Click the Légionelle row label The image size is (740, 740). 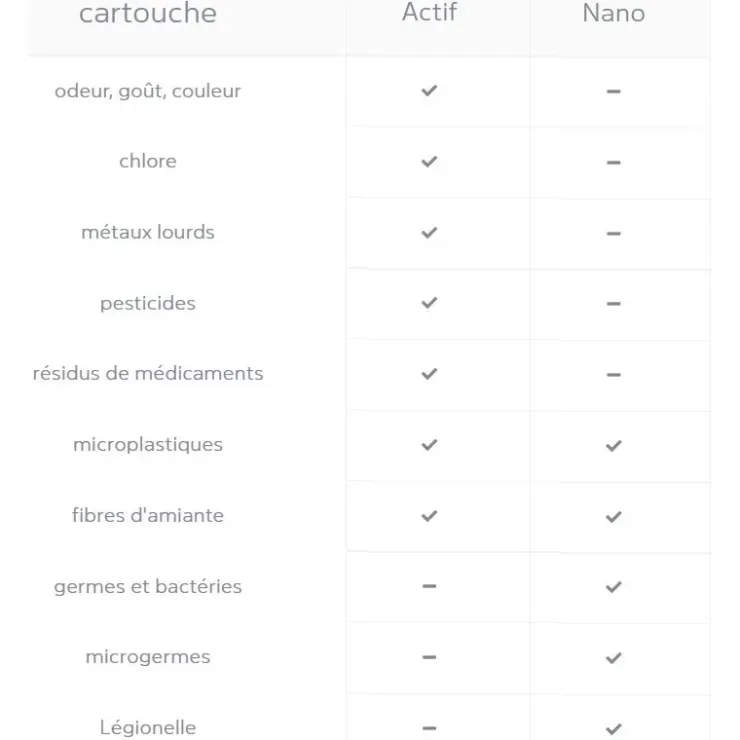pyautogui.click(x=148, y=728)
